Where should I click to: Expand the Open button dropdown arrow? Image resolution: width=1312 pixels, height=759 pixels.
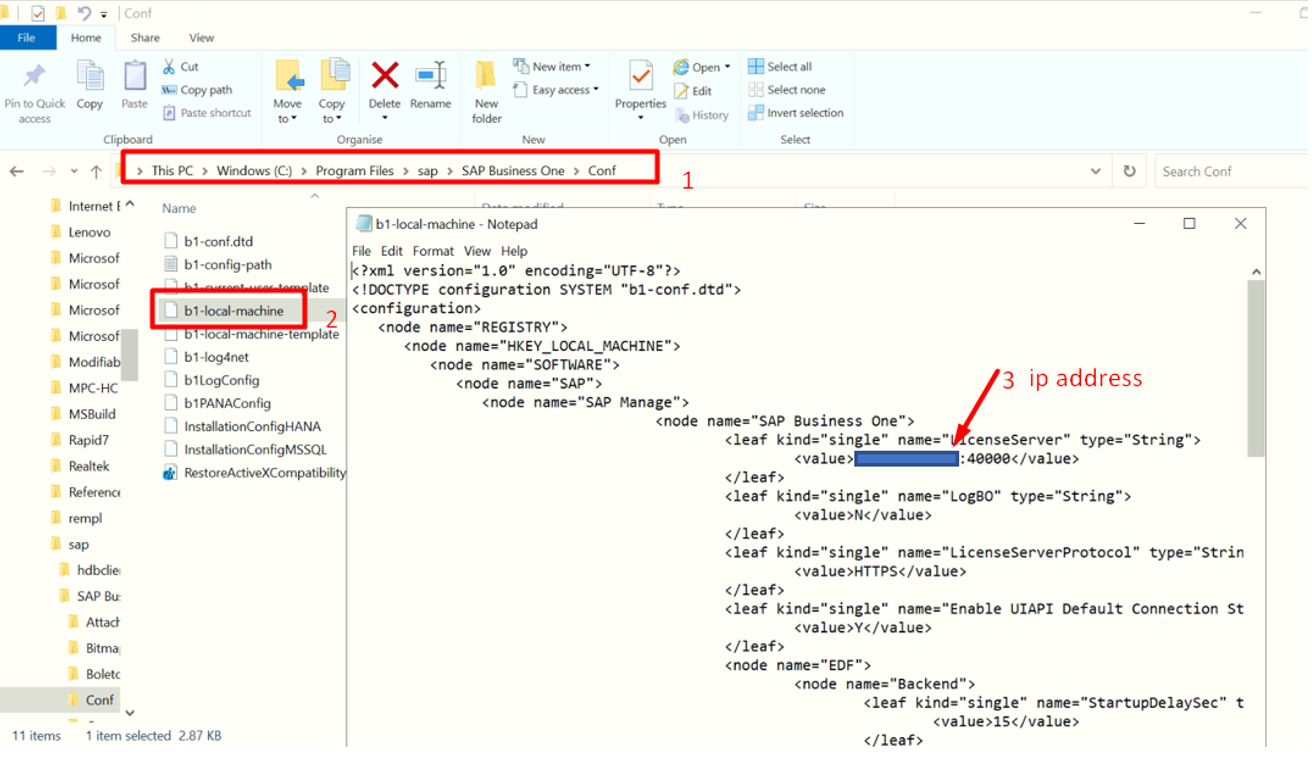[727, 67]
